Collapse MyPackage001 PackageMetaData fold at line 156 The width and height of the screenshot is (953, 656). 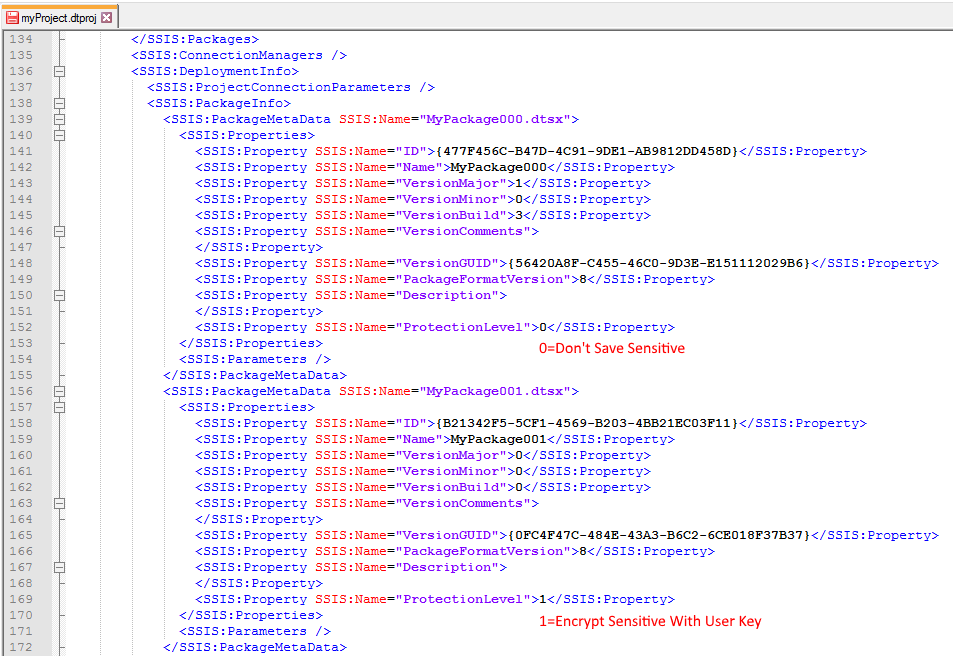(x=59, y=391)
